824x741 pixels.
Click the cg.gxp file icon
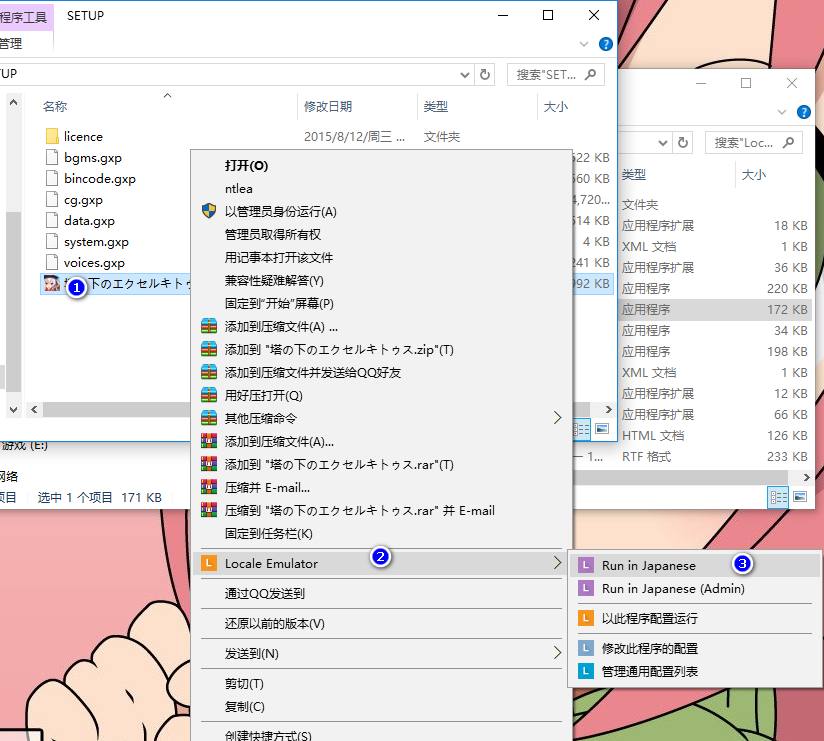(x=52, y=200)
